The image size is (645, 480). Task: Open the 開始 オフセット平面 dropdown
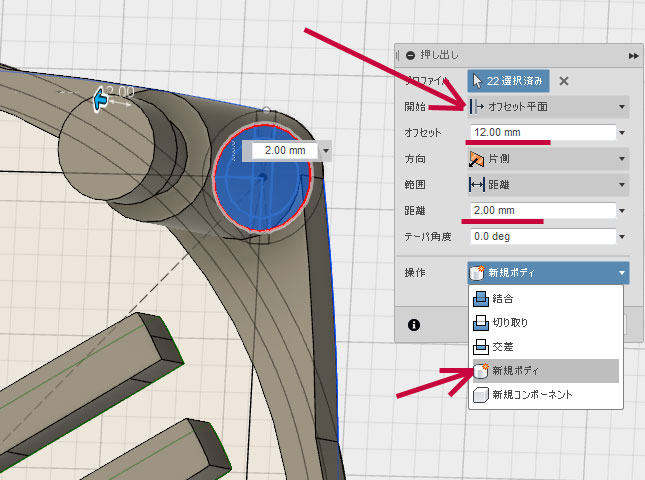click(x=547, y=106)
